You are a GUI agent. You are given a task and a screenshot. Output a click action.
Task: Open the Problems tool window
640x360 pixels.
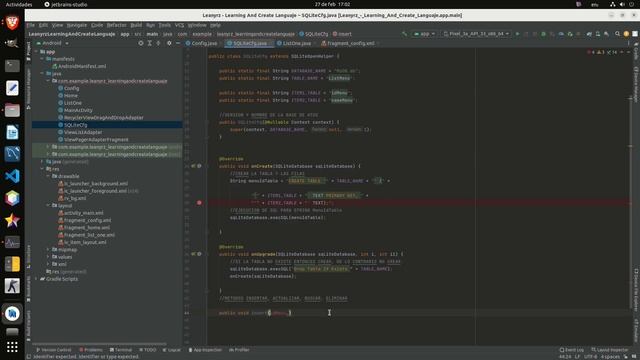[x=91, y=350]
